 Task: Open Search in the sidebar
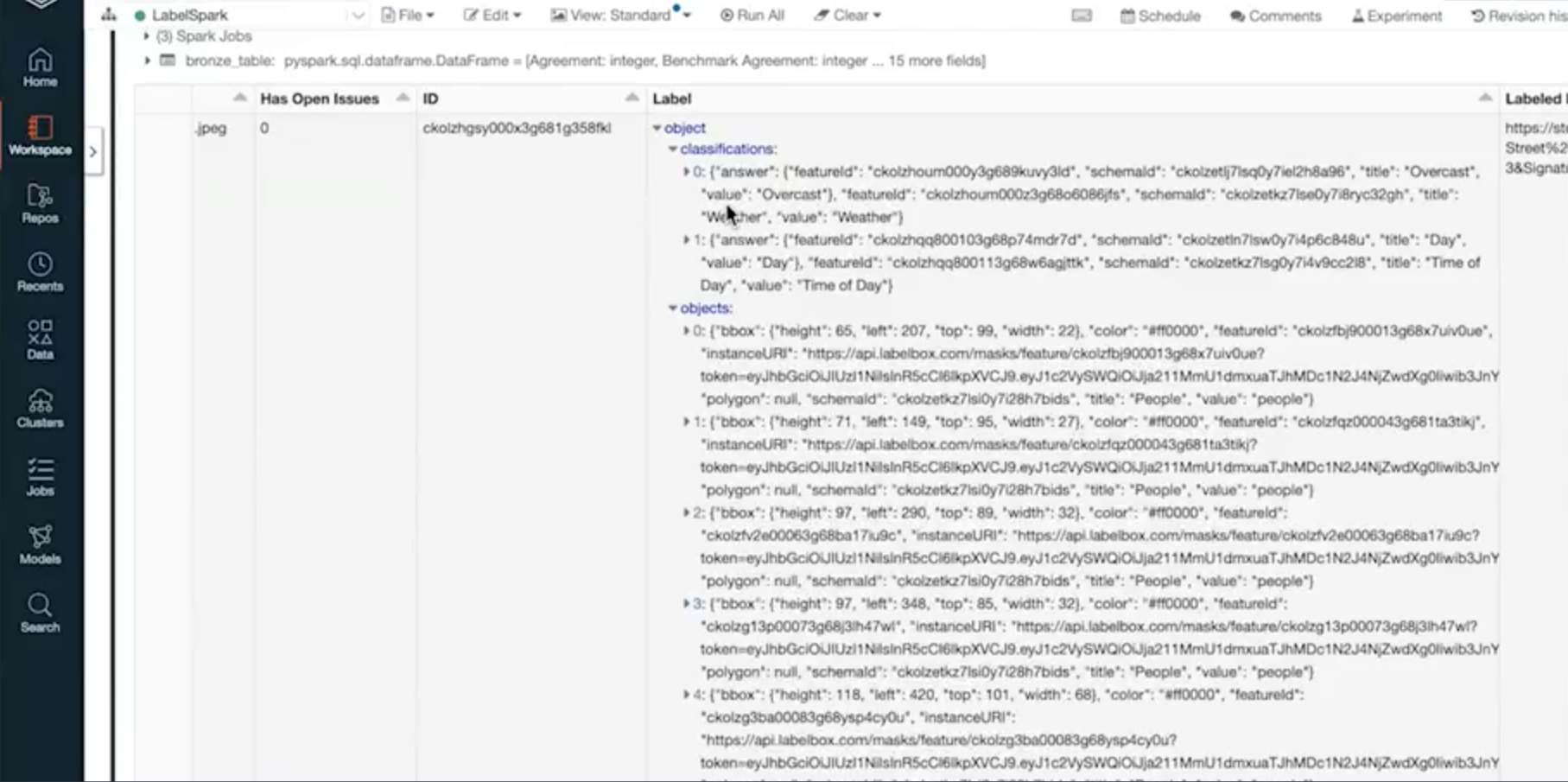tap(40, 614)
